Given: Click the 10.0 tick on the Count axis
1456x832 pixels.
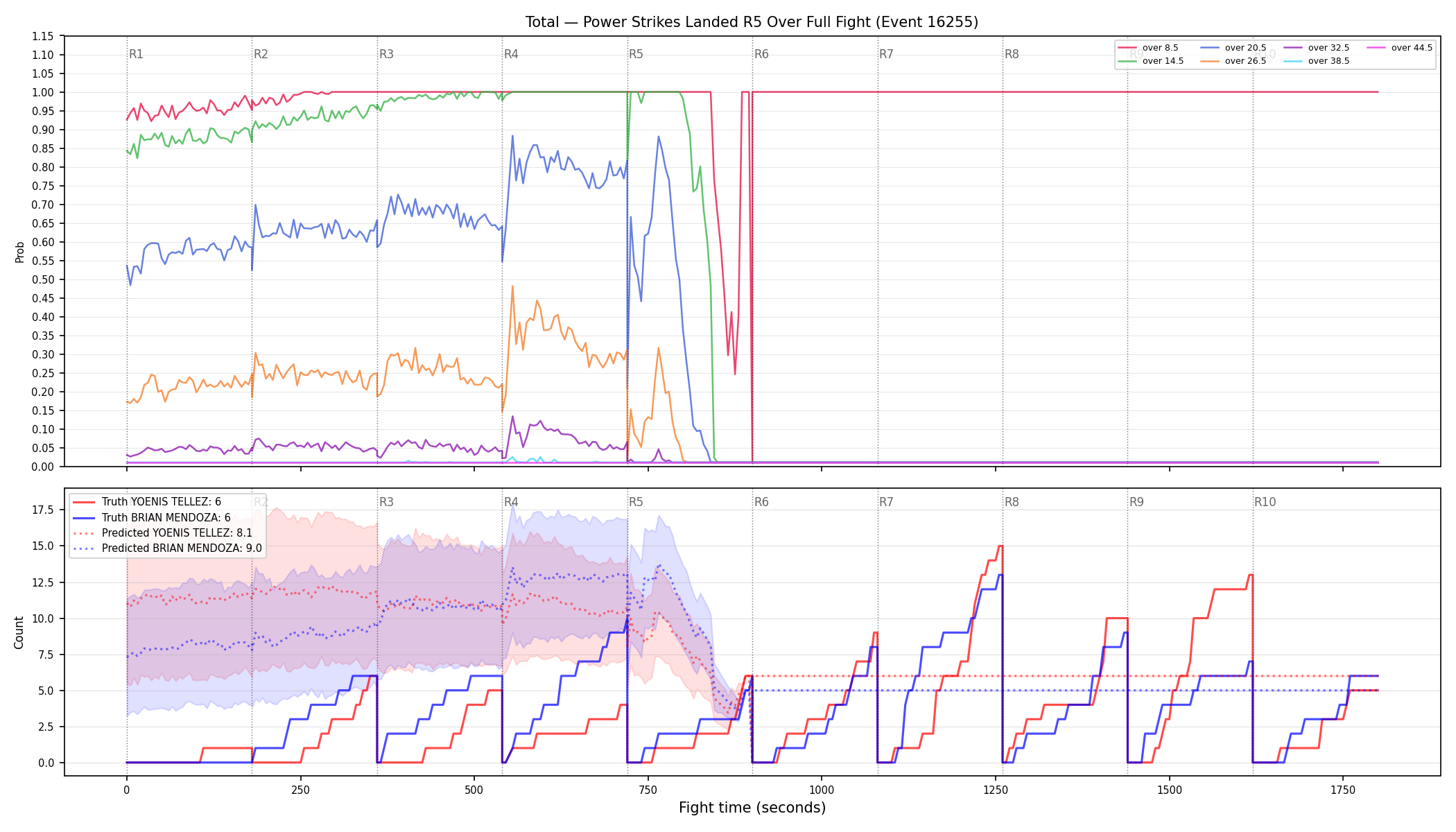Looking at the screenshot, I should [44, 618].
